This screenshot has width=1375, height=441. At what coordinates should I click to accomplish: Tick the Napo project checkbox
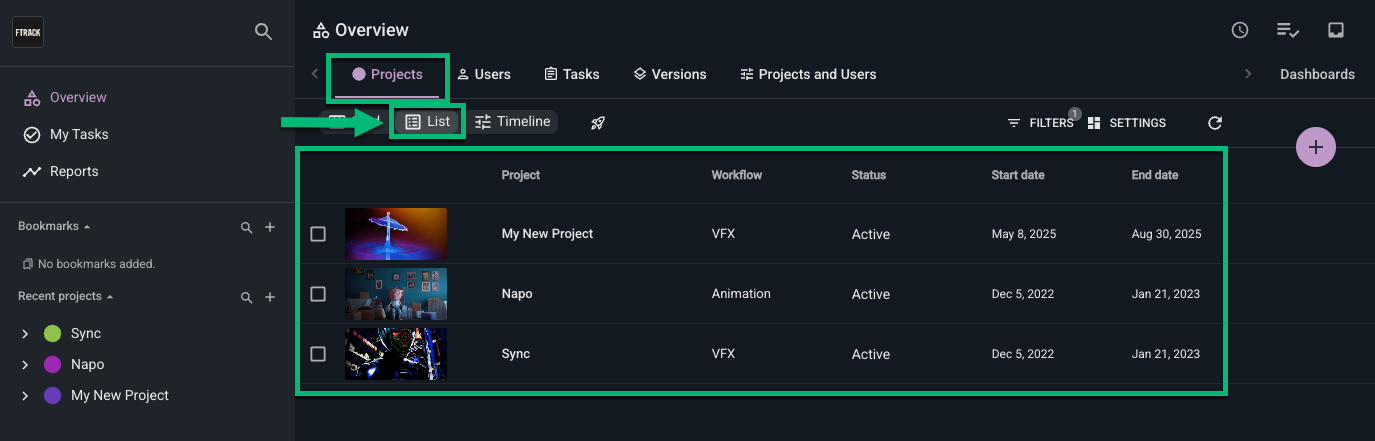pos(318,294)
